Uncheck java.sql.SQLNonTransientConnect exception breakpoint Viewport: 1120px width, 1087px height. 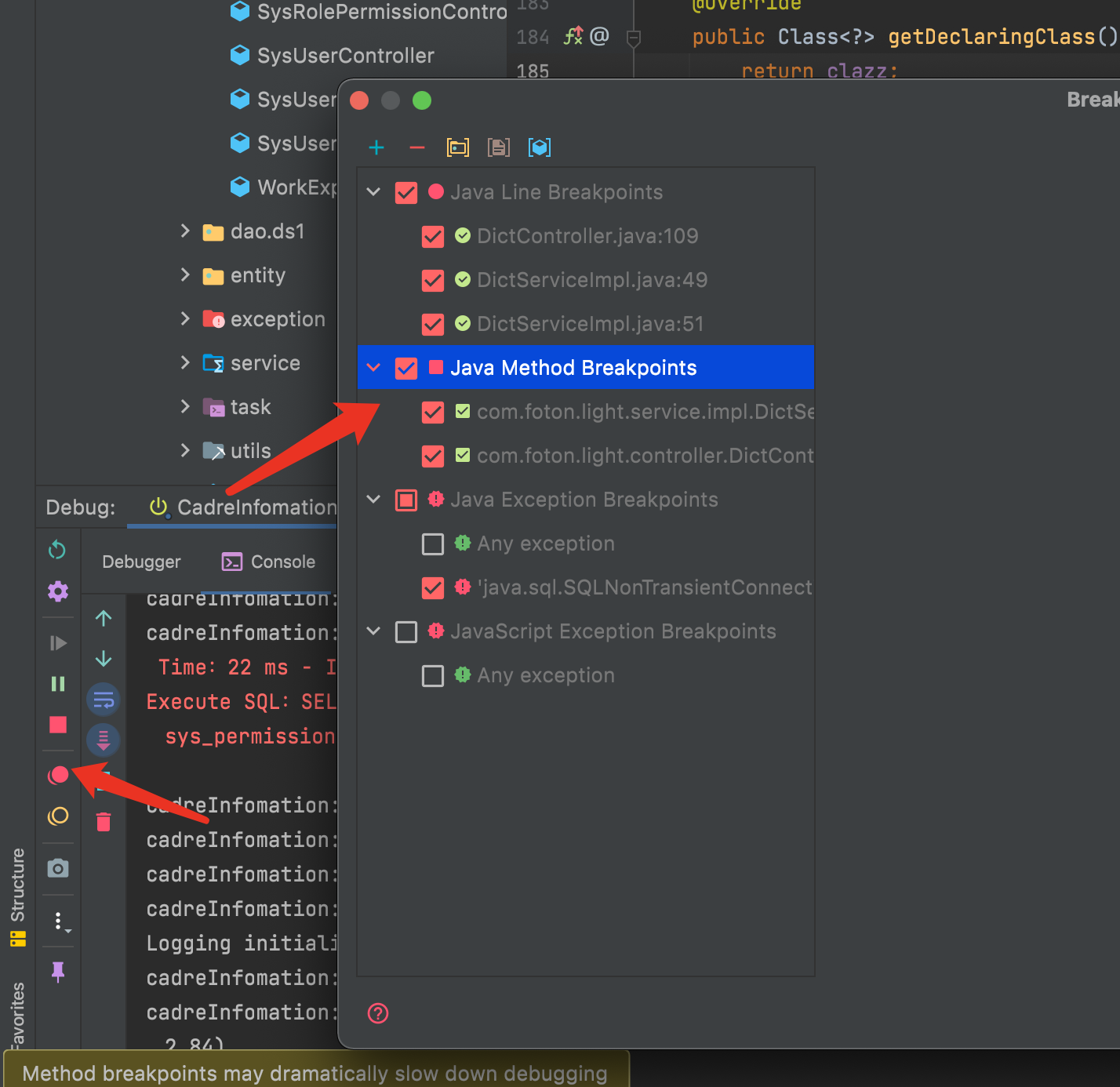(433, 587)
